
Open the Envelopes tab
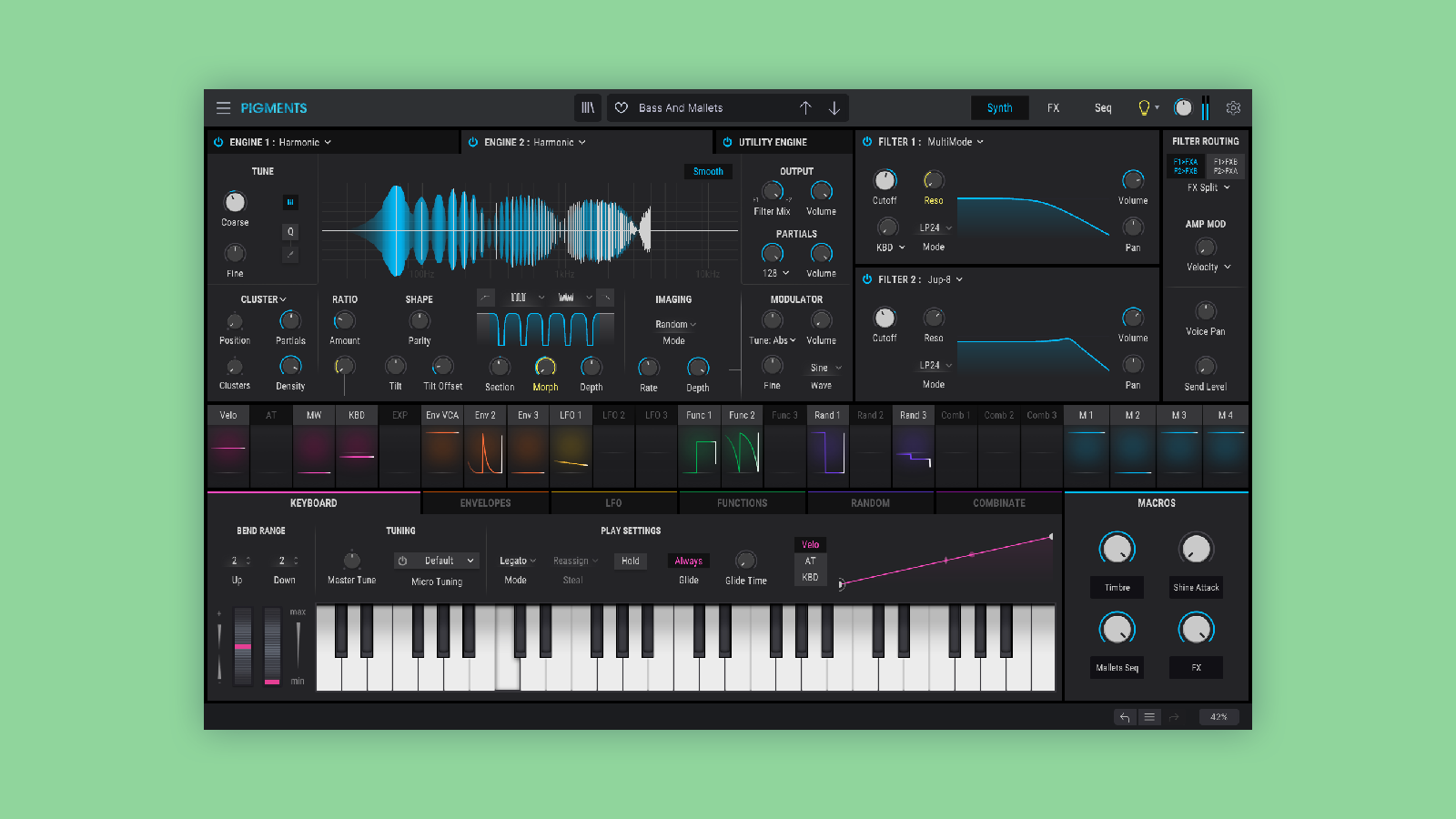[x=485, y=502]
